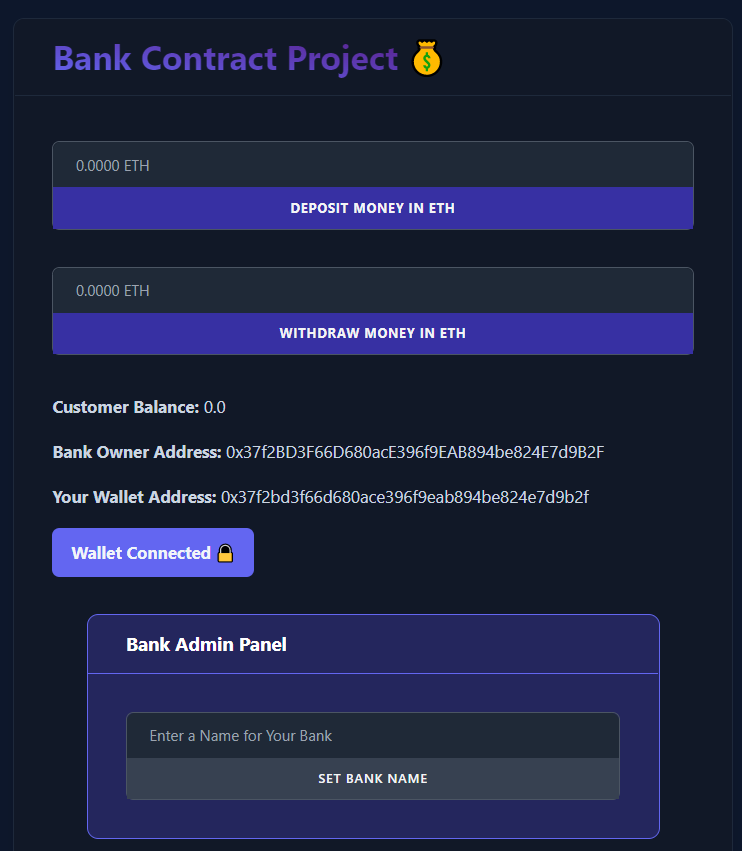Click the lock icon on Wallet Connected button

[223, 552]
